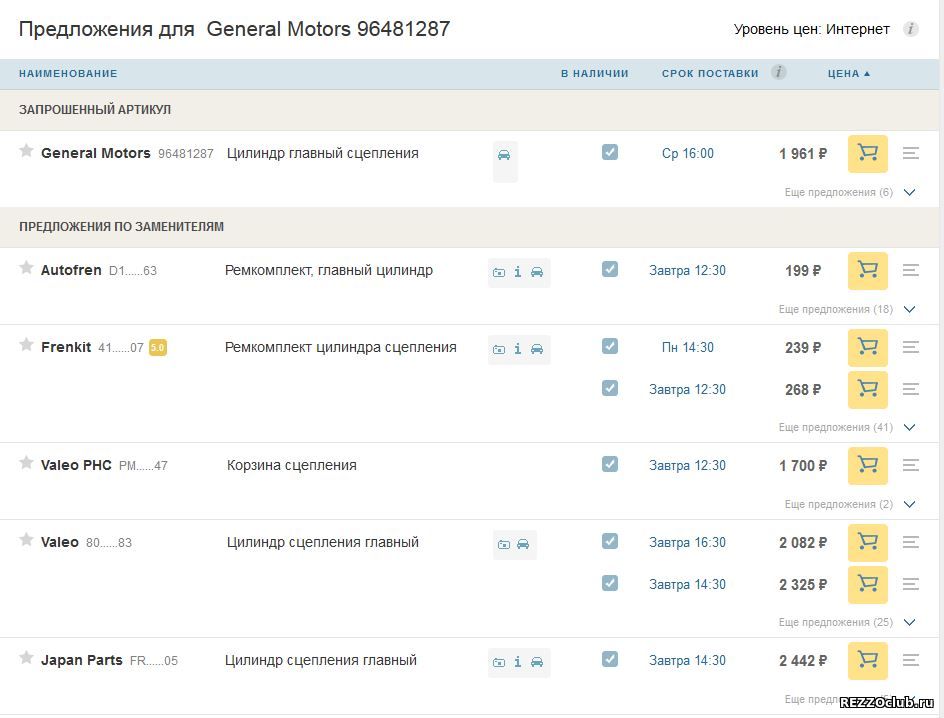Sort by the Наименование column header

coord(68,73)
